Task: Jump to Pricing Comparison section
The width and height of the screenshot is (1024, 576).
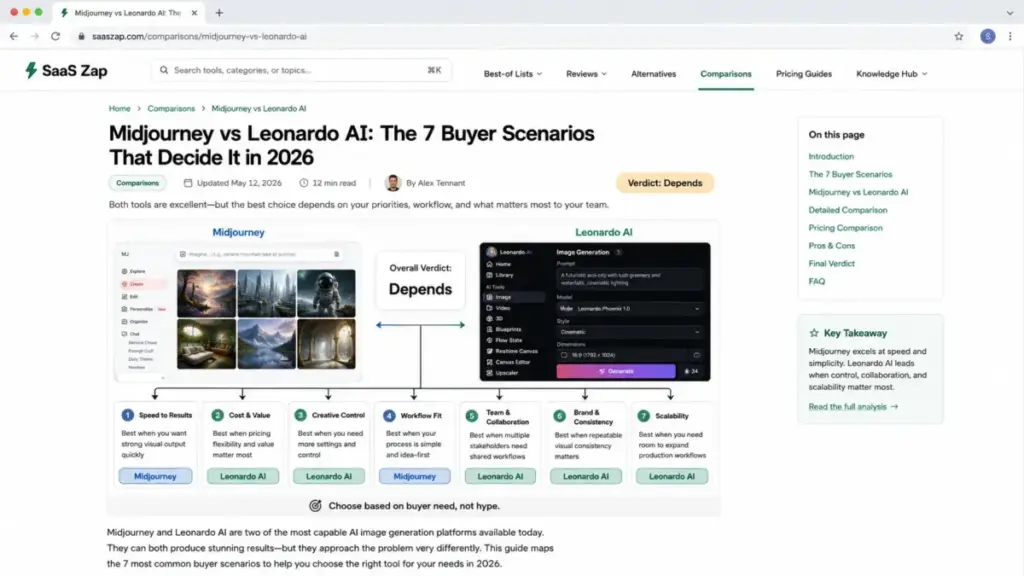Action: click(845, 228)
